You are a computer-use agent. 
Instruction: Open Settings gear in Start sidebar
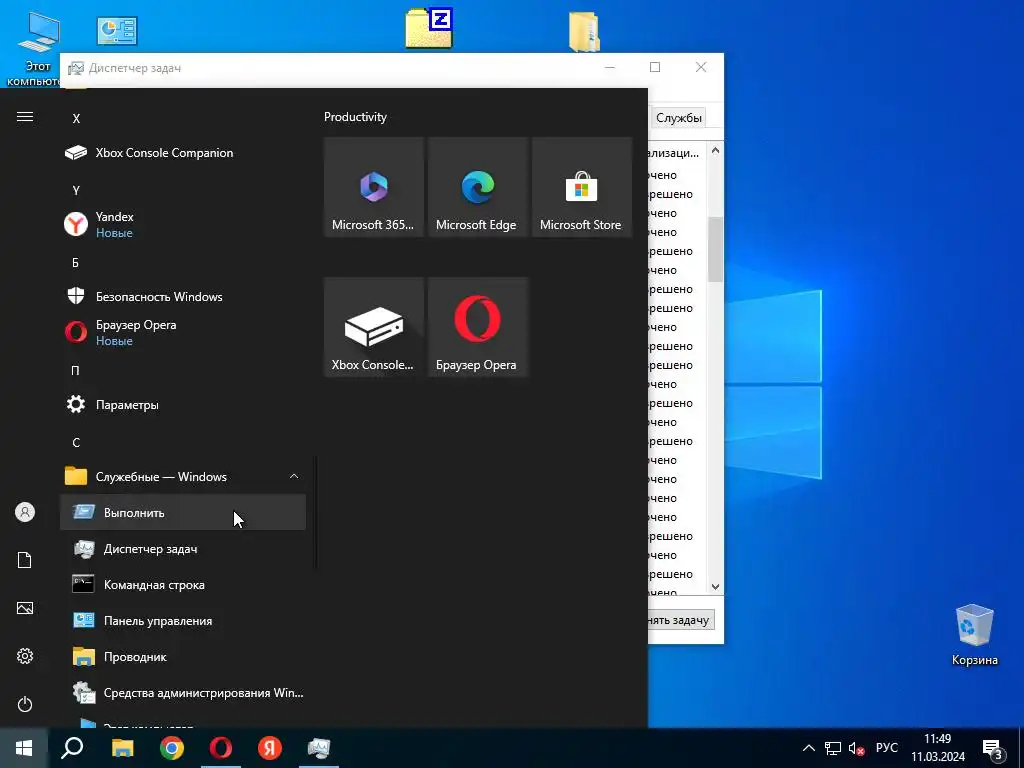click(25, 656)
